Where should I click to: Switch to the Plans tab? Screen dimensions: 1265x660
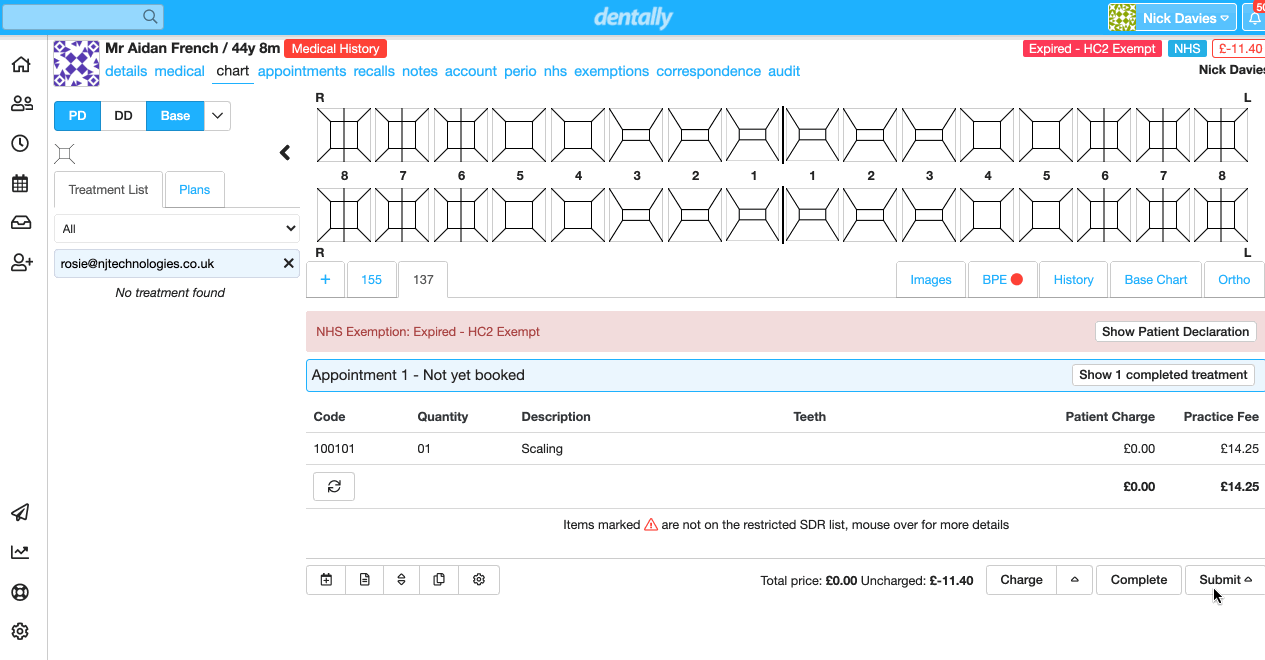[x=194, y=190]
